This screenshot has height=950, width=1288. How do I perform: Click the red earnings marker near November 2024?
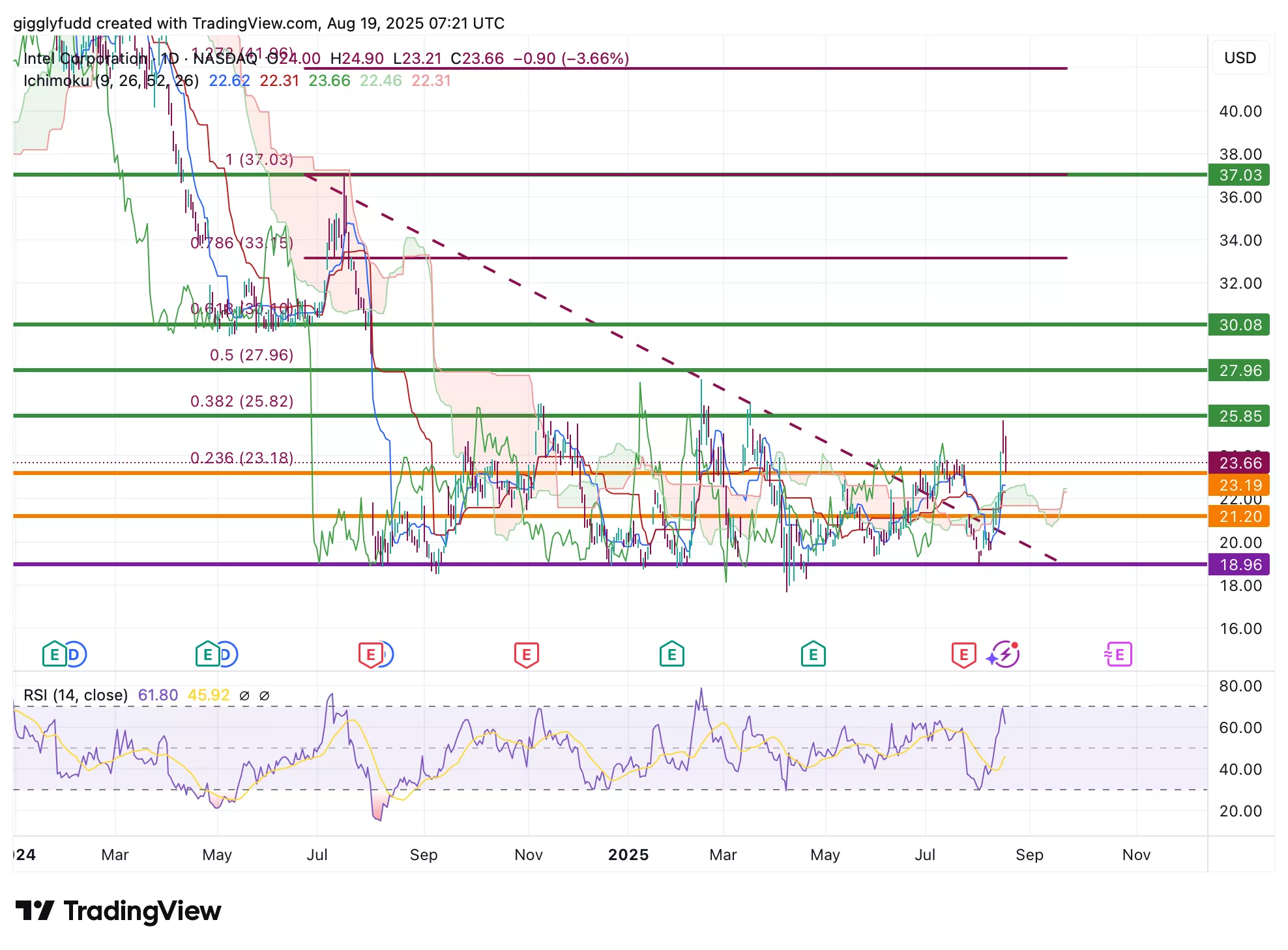point(526,654)
